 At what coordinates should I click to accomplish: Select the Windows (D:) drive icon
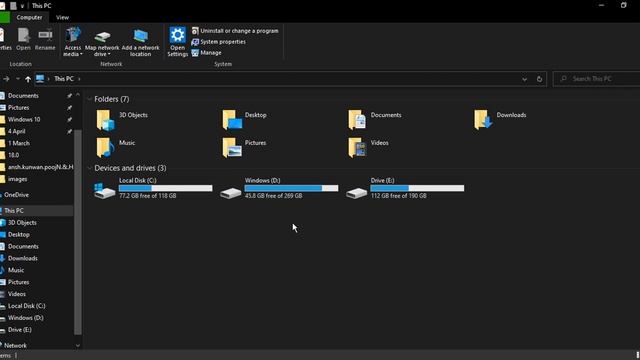(x=231, y=193)
